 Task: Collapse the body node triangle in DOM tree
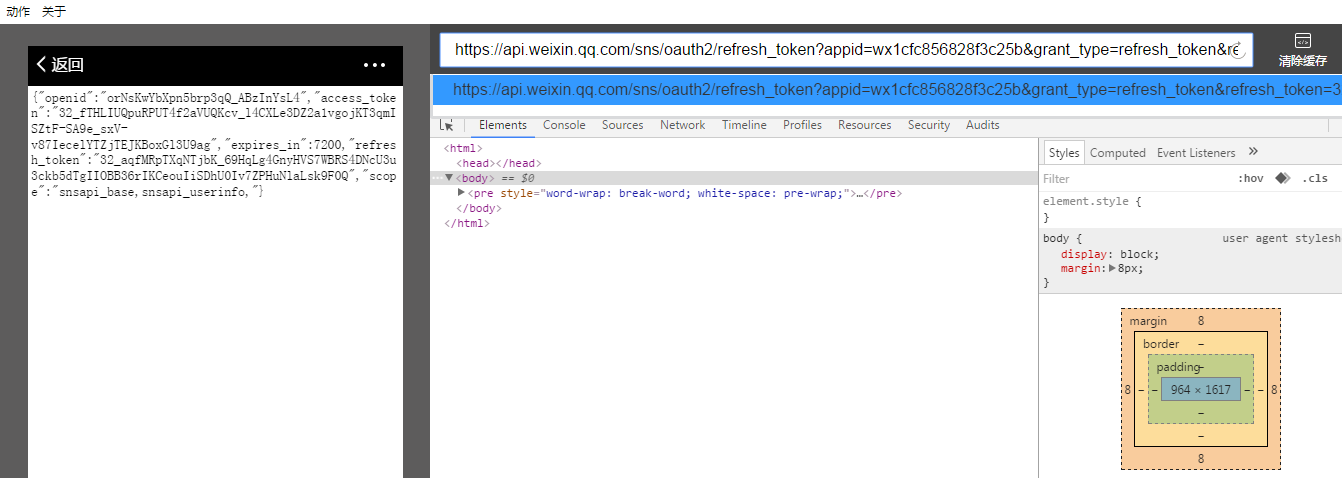tap(449, 178)
